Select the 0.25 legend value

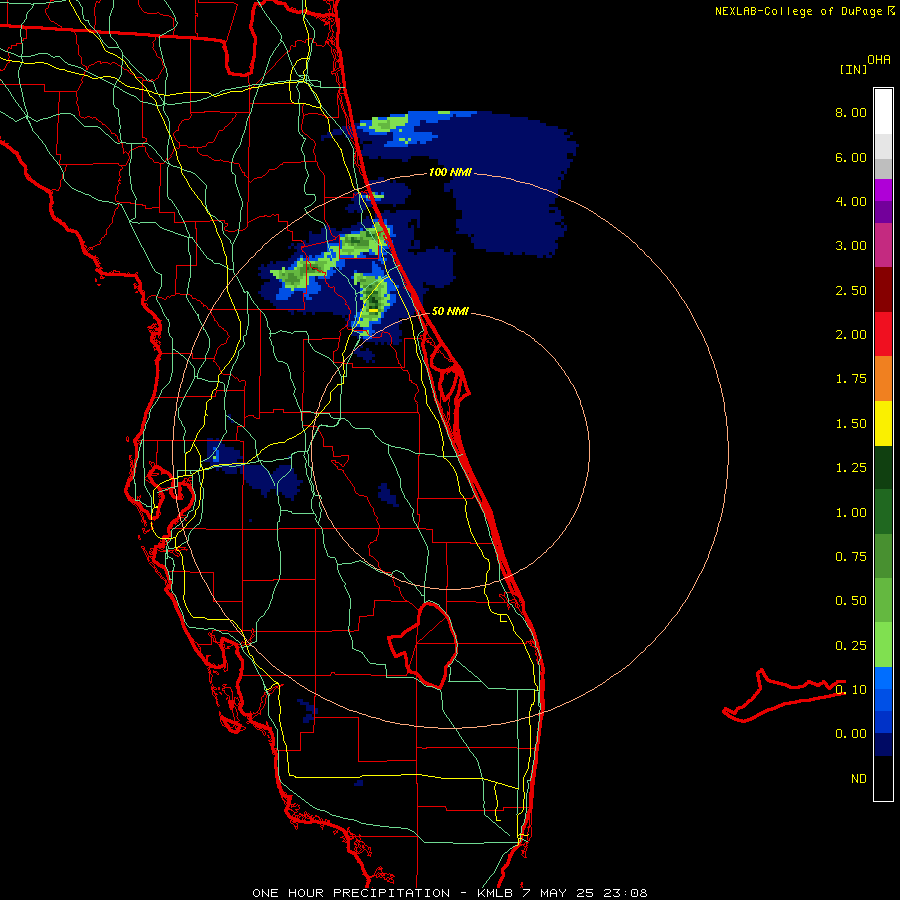(851, 646)
